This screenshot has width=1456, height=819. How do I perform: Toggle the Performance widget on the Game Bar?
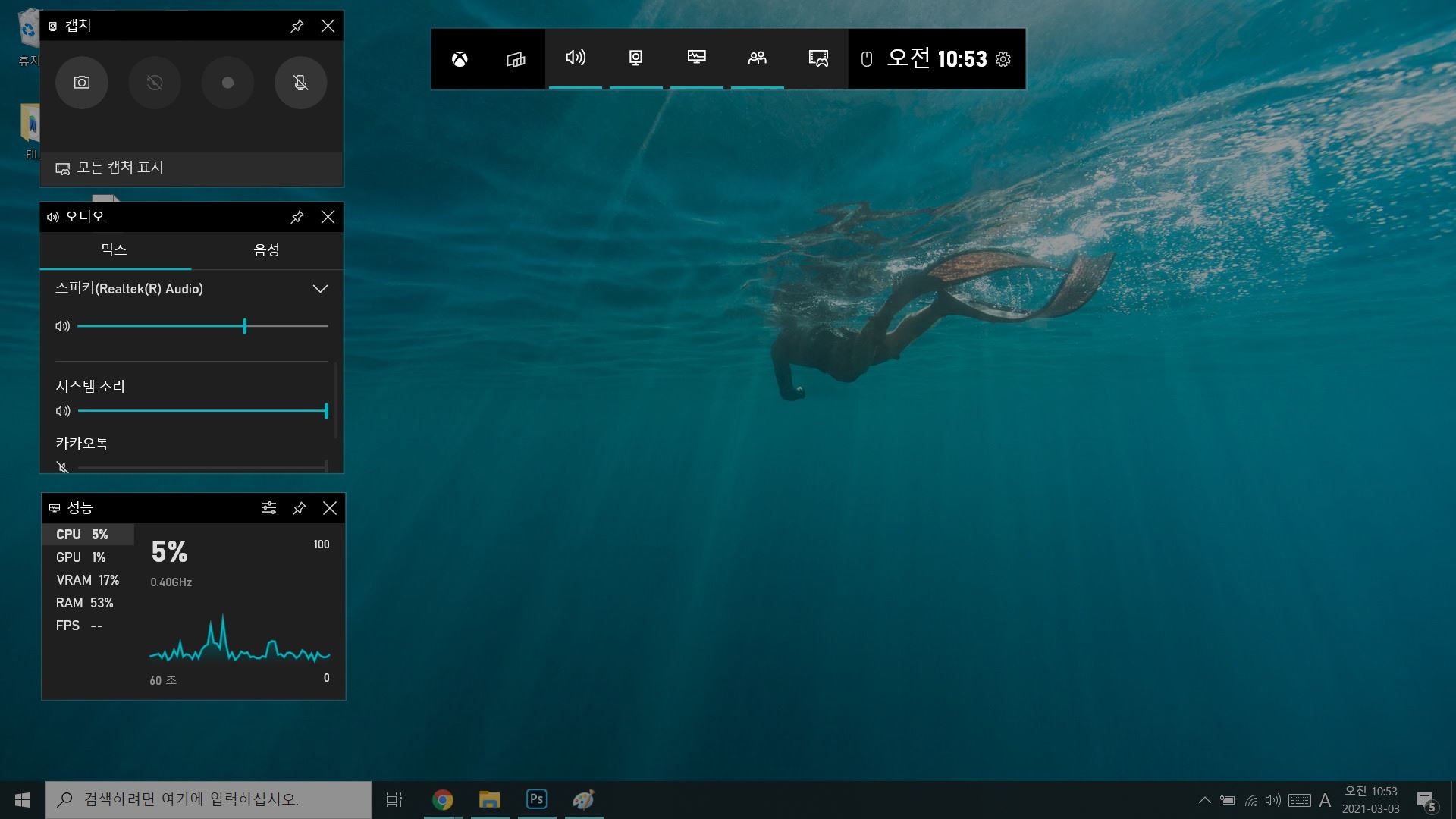coord(697,58)
